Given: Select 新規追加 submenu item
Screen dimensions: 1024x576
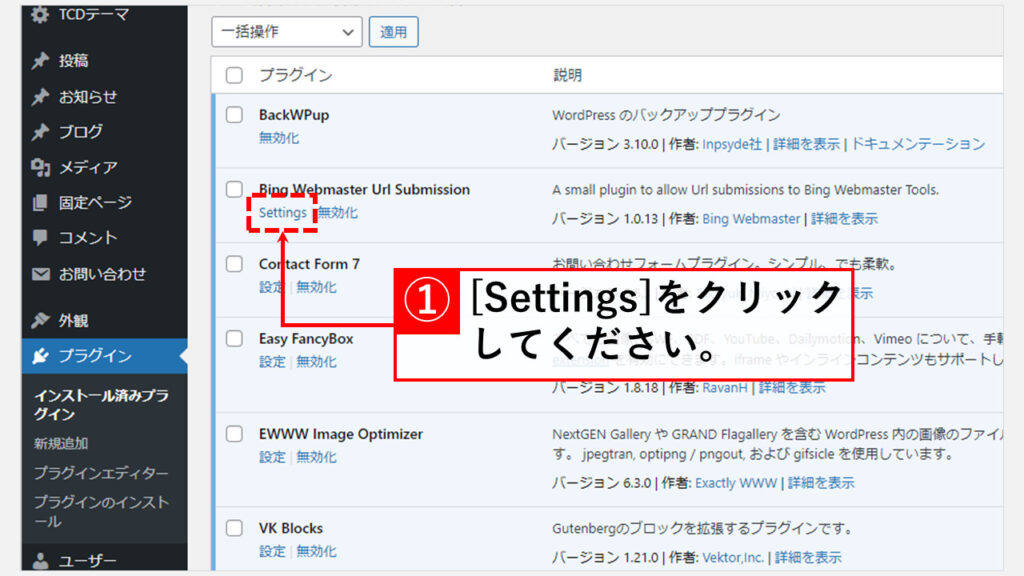Looking at the screenshot, I should (61, 443).
